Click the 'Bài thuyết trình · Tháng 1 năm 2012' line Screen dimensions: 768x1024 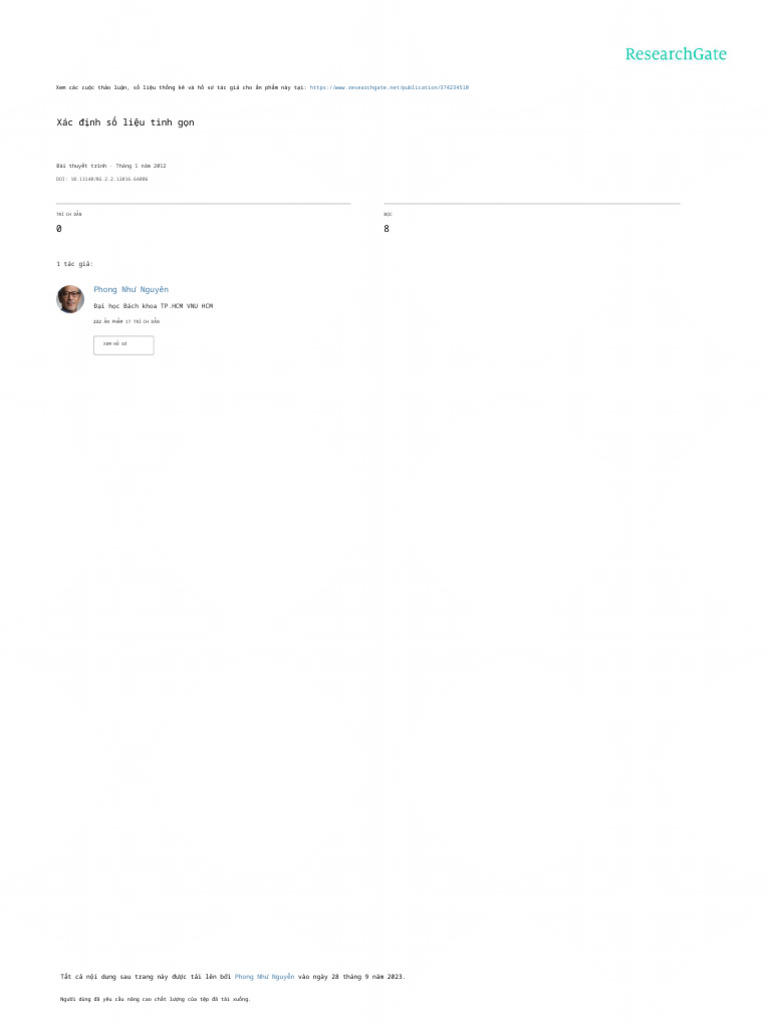[x=111, y=166]
